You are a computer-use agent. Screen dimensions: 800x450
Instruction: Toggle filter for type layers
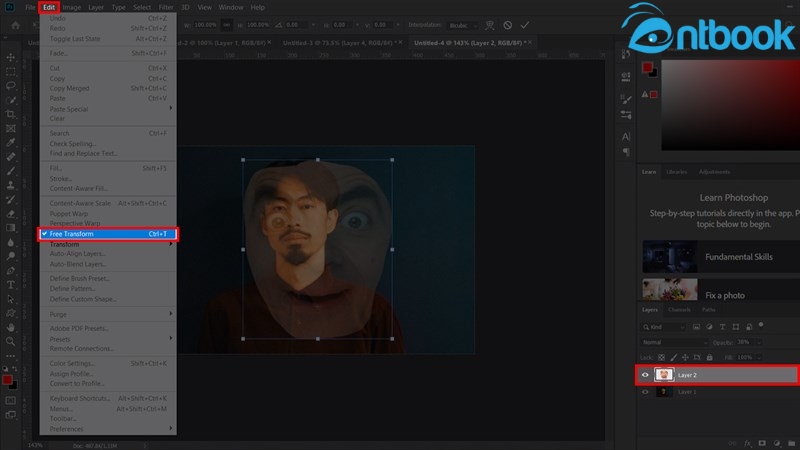[x=722, y=327]
